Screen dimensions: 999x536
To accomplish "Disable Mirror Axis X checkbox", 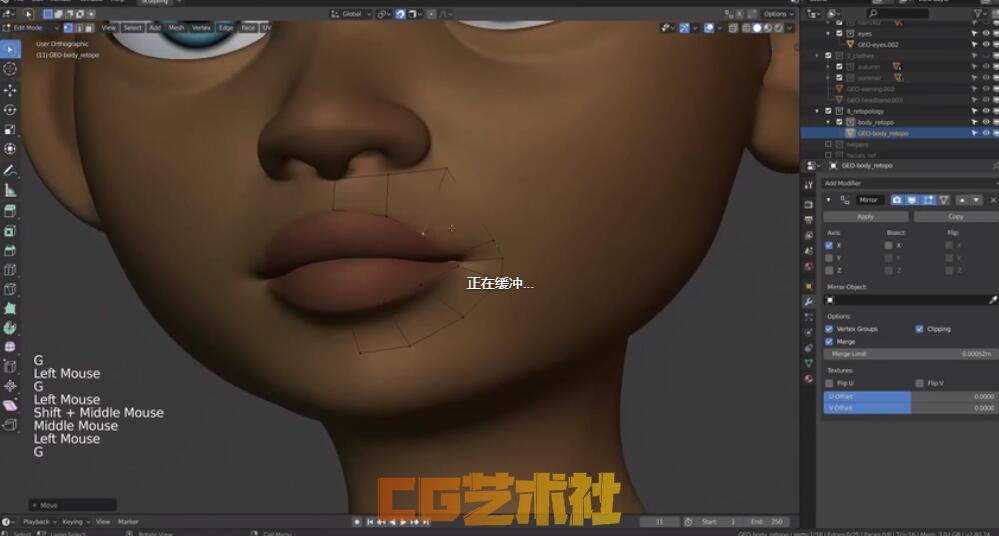I will coord(829,245).
